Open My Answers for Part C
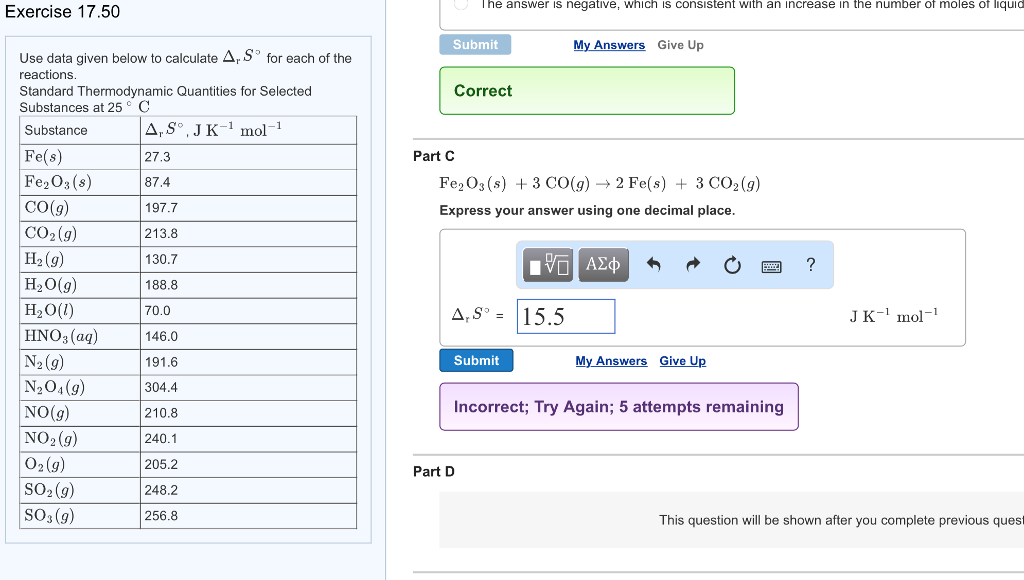 point(611,360)
